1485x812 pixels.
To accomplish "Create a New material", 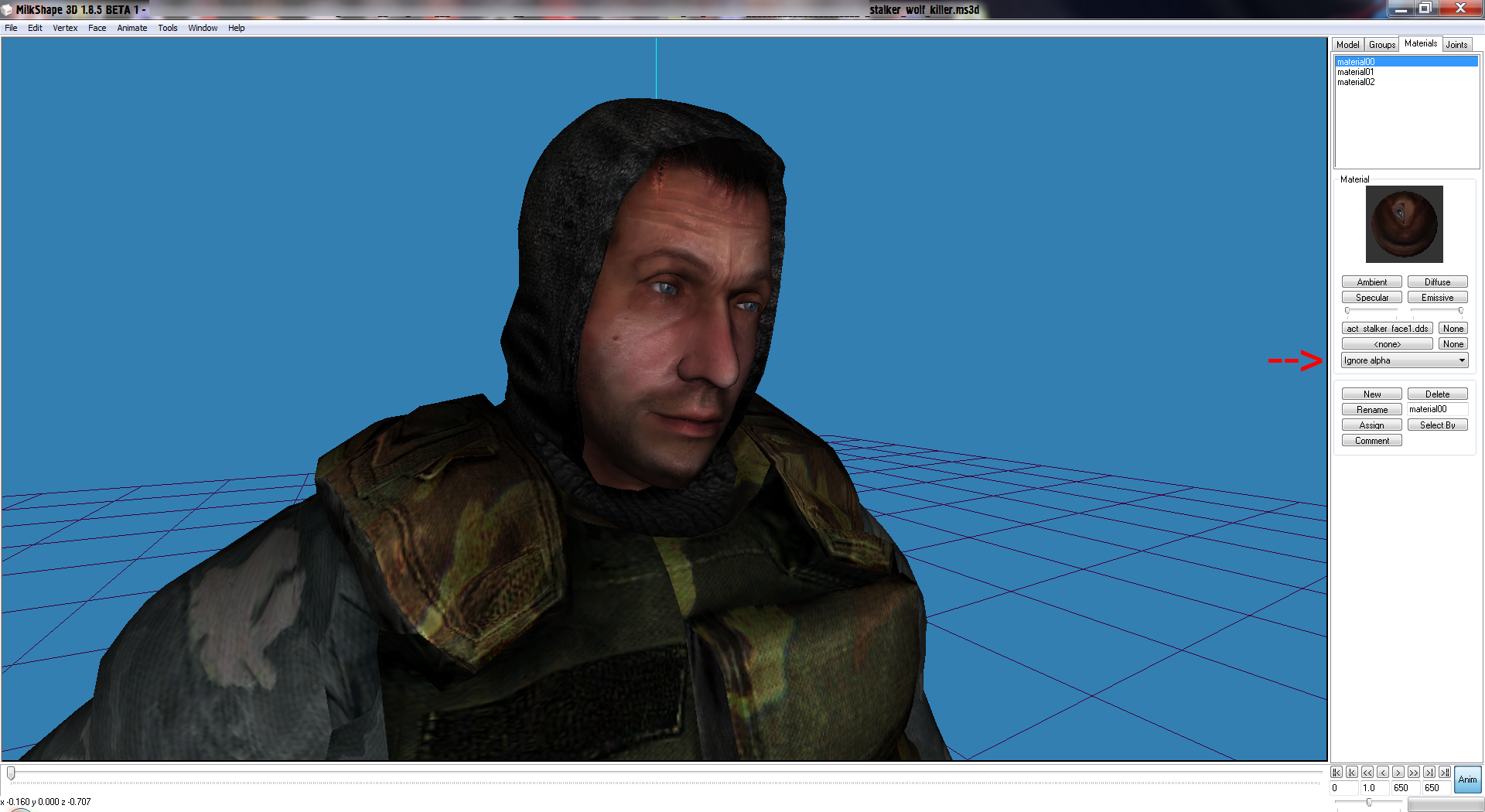I will (x=1372, y=394).
